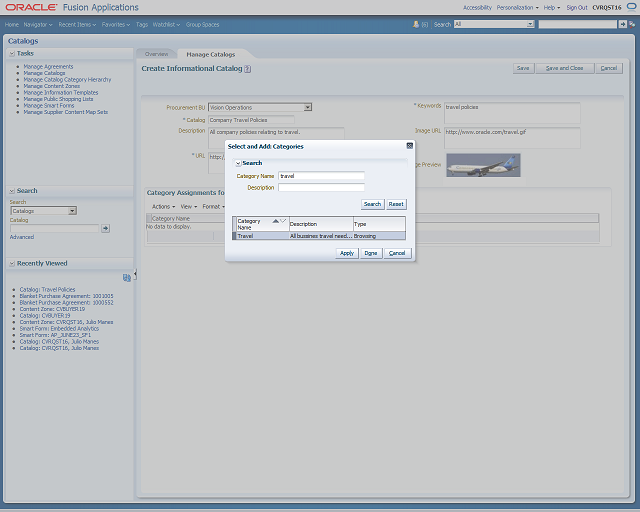Viewport: 640px width, 512px height.
Task: Click the dialog Search button
Action: coord(372,204)
